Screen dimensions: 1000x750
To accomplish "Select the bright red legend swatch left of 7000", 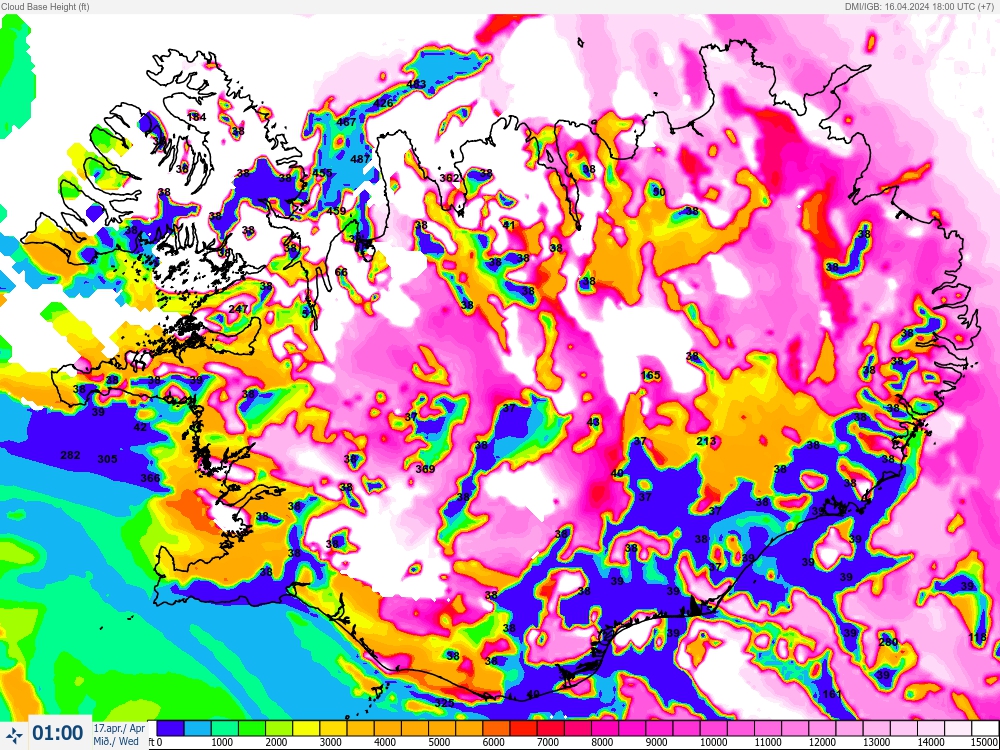I will pos(523,728).
